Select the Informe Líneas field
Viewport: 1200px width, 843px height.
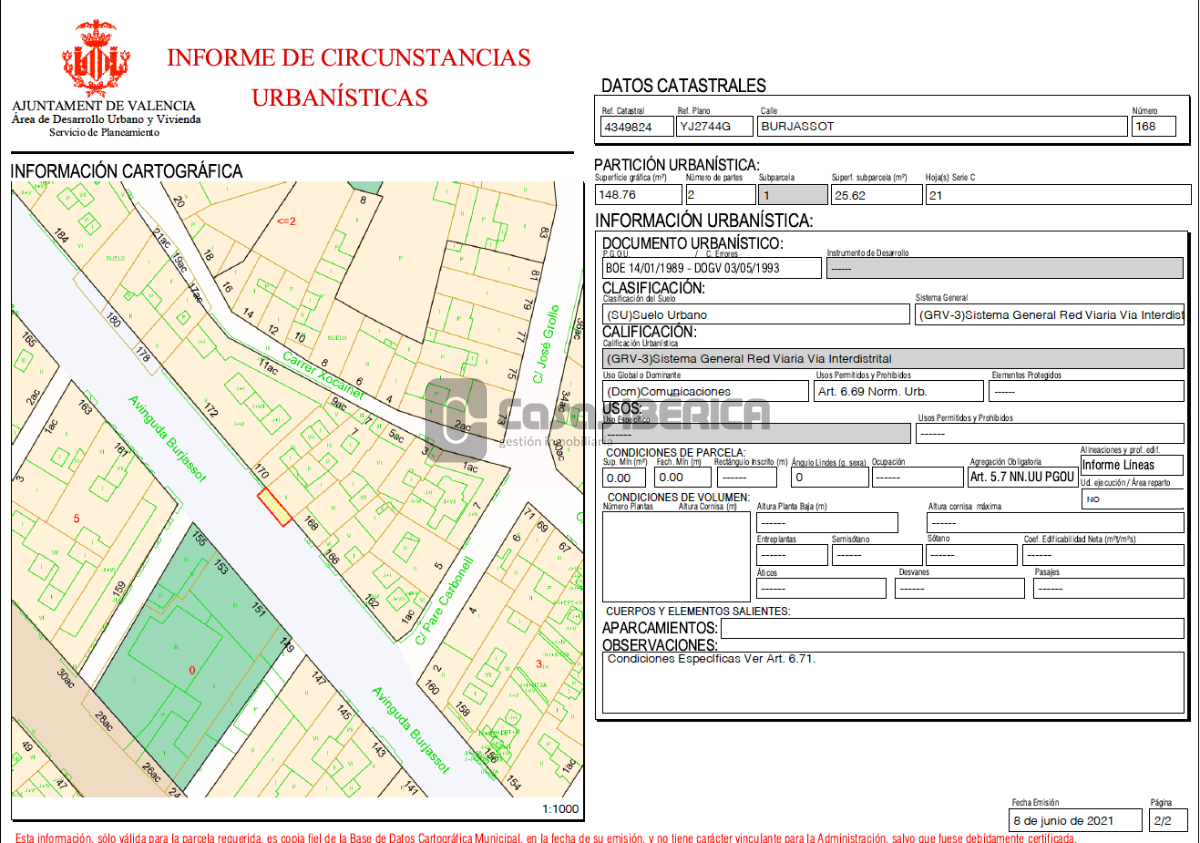pyautogui.click(x=1132, y=465)
